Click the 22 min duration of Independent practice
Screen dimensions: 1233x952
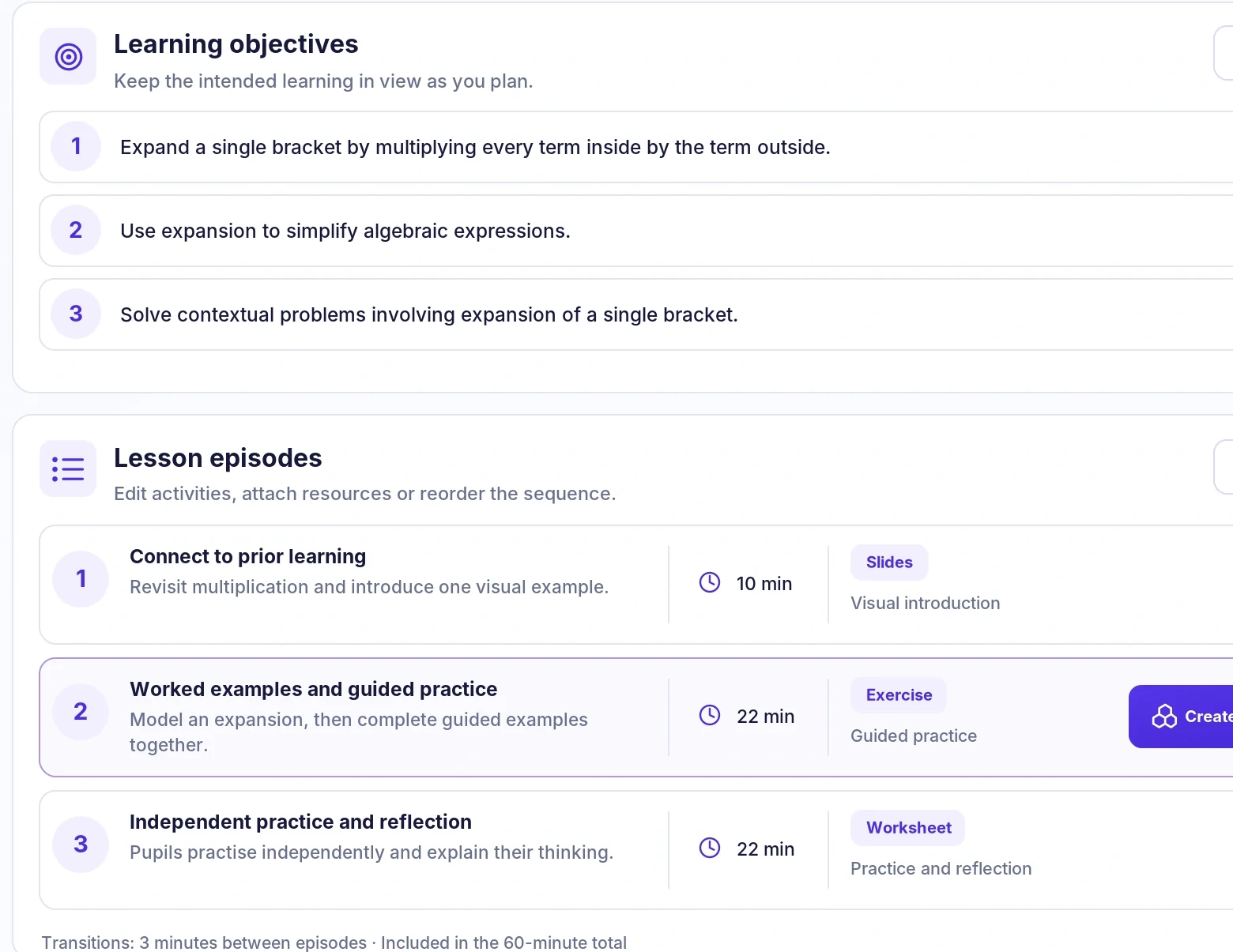click(765, 849)
